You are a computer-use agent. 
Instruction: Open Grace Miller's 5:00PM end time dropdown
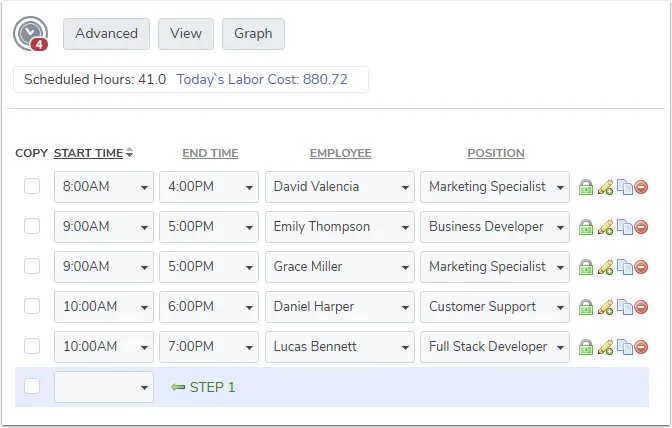coord(209,266)
